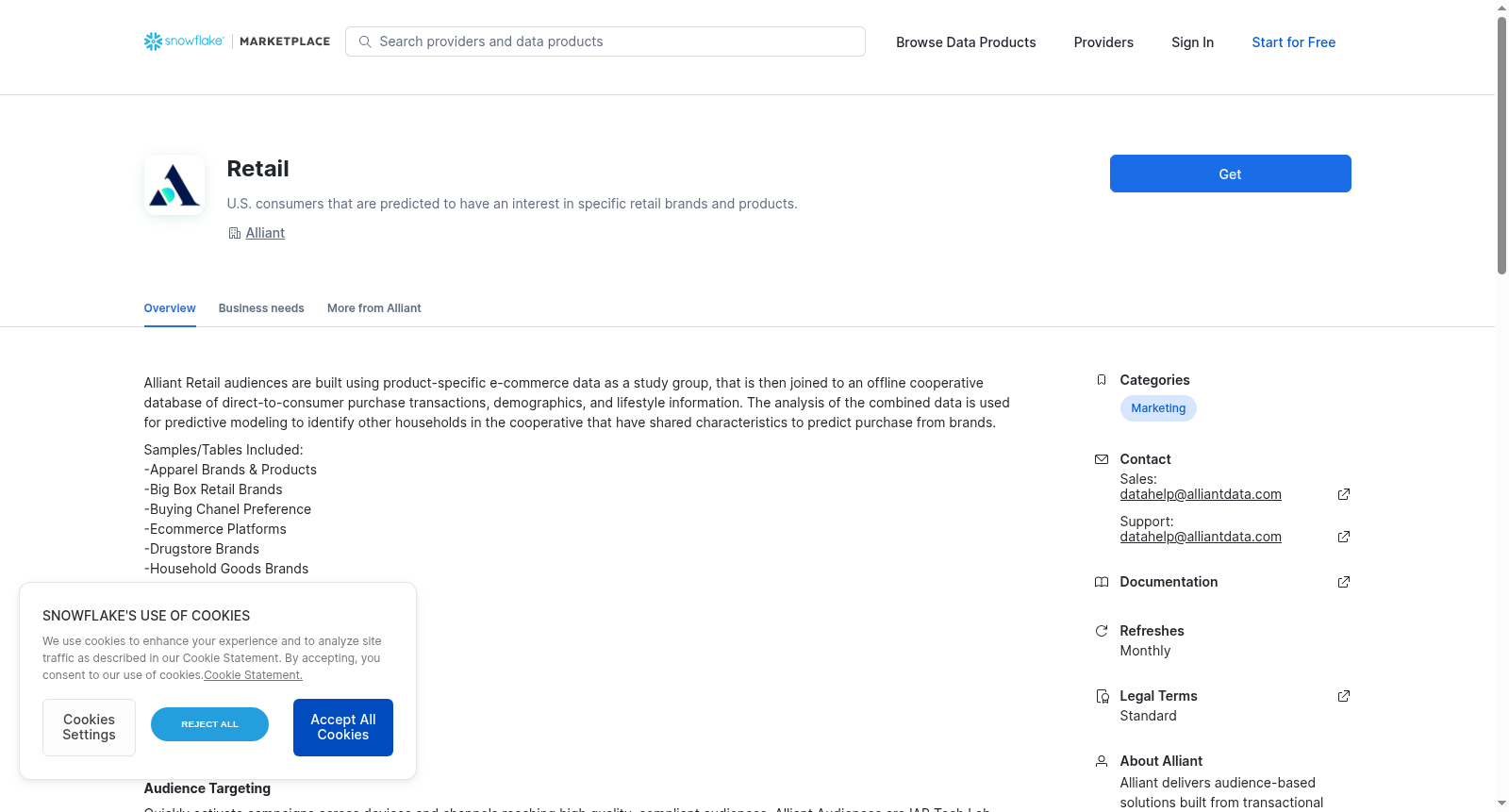Click the Contact heading
The height and width of the screenshot is (812, 1509).
pos(1145,459)
